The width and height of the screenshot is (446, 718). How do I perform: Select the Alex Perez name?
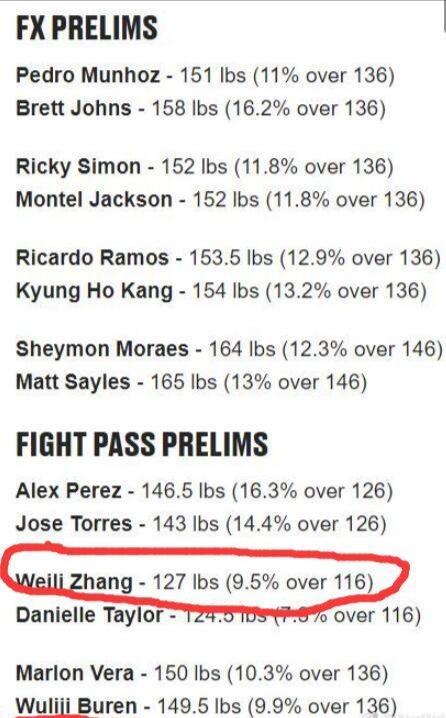coord(69,491)
